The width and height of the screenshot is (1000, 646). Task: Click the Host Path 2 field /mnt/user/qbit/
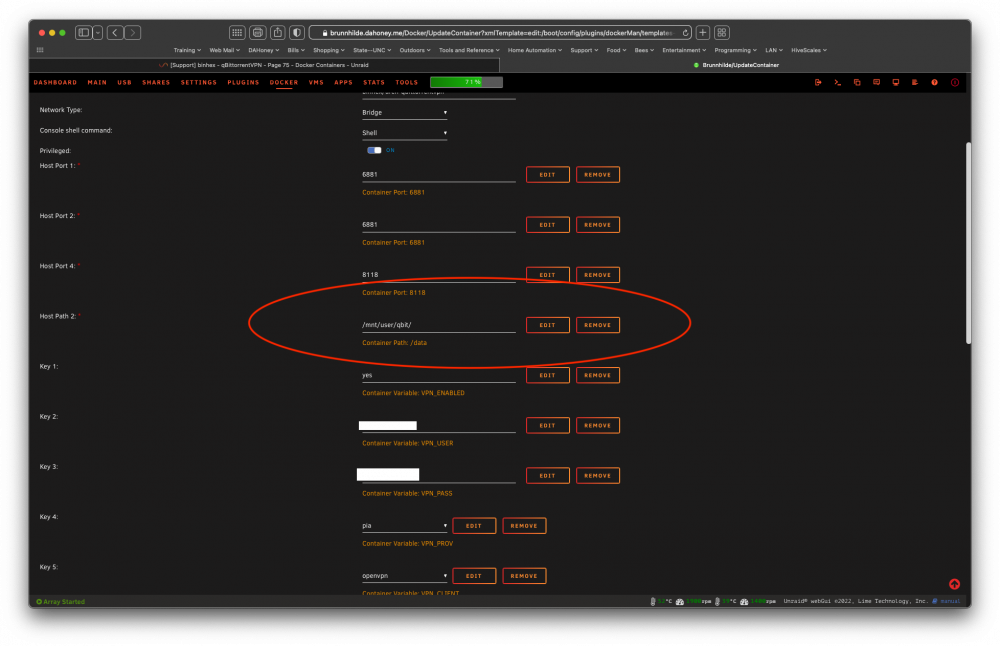[x=439, y=325]
